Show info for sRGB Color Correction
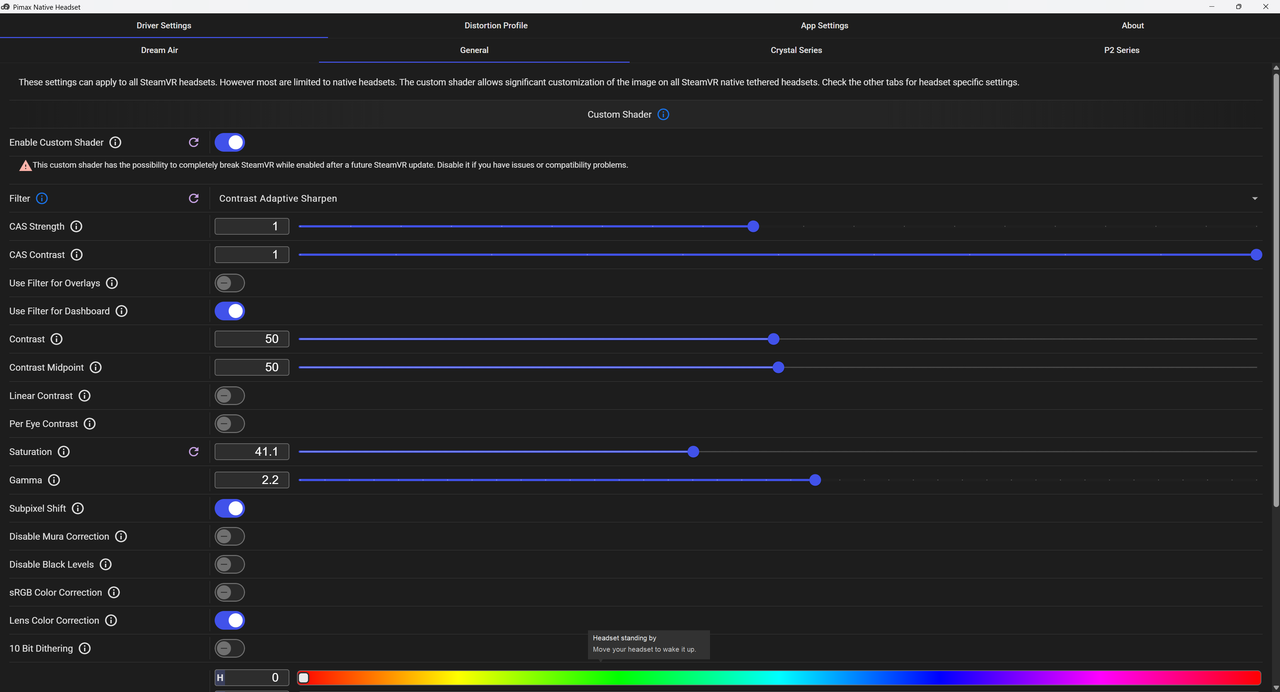Screen dimensions: 1280x692 point(114,592)
